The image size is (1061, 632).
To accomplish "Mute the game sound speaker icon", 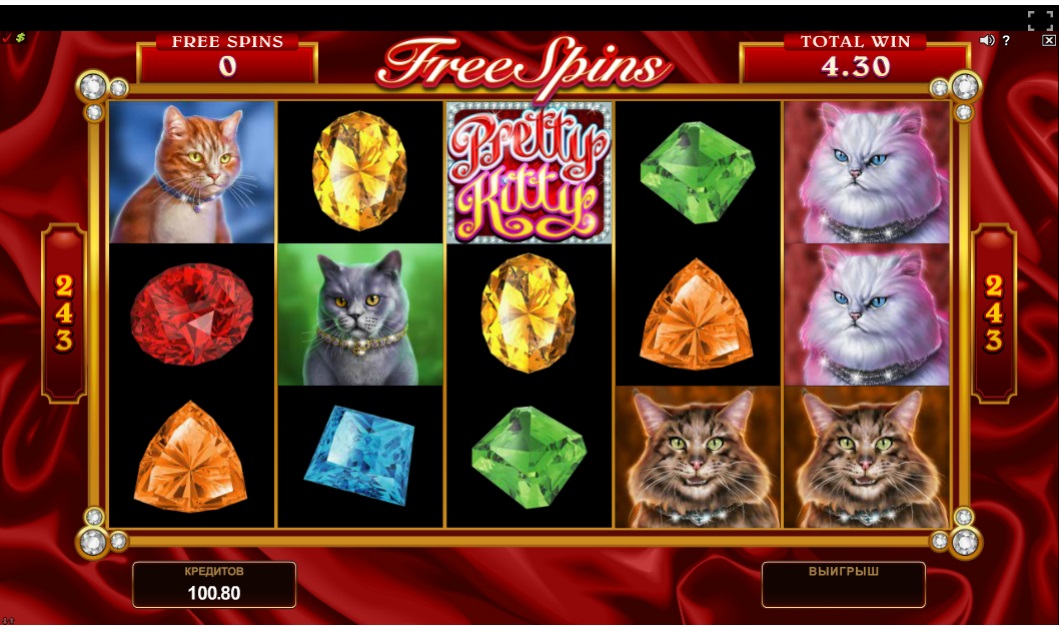I will point(987,41).
